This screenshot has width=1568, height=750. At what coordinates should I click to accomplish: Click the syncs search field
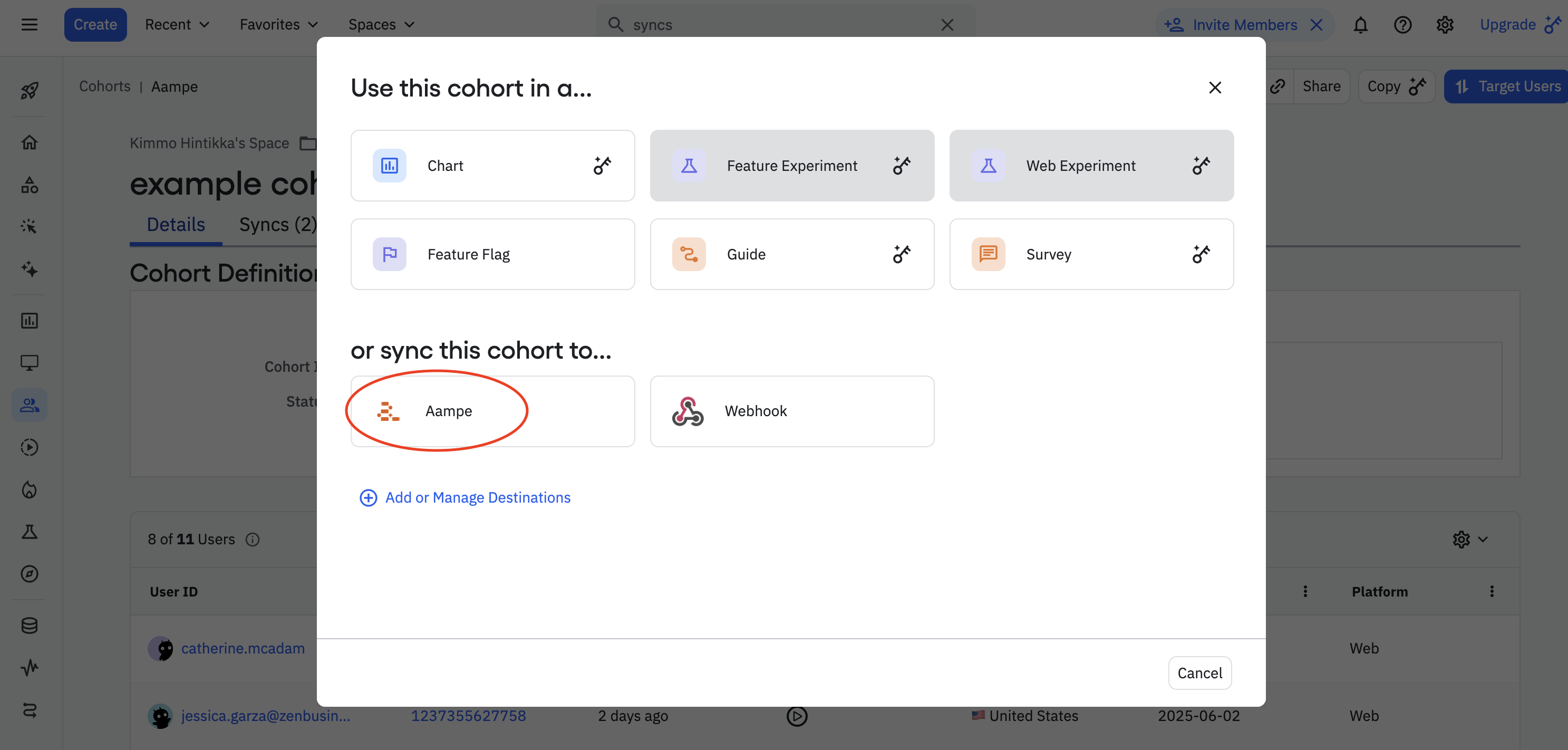tap(779, 25)
